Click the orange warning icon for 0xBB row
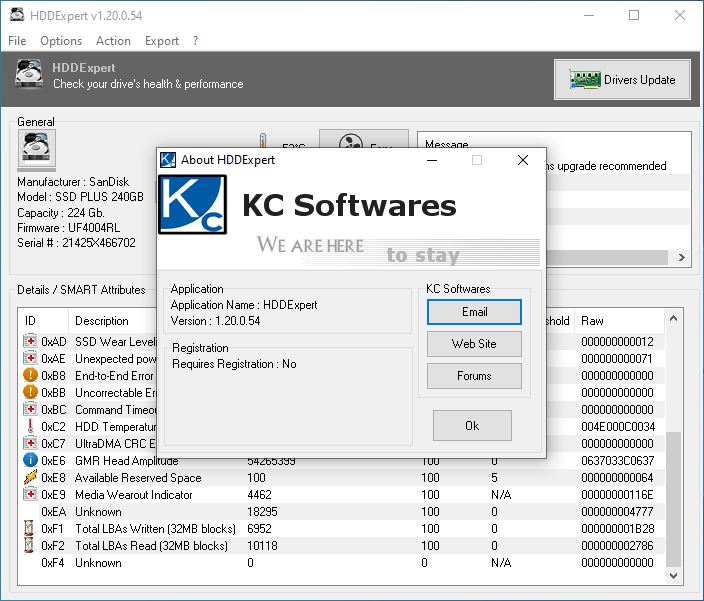The height and width of the screenshot is (601, 704). [30, 392]
